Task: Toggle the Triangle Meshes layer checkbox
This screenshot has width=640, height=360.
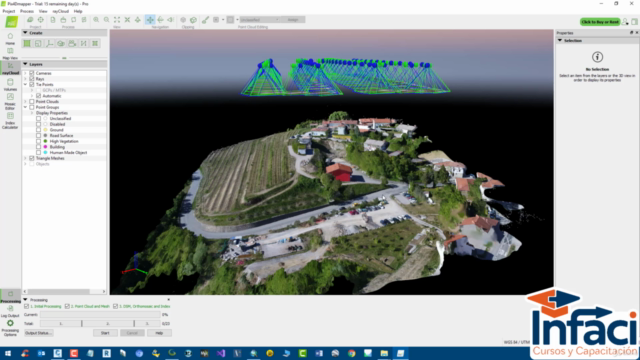Action: (32, 158)
